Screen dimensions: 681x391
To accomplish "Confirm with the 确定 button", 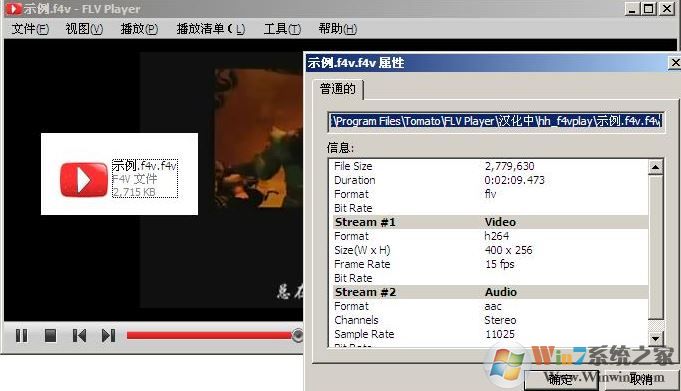I will click(560, 379).
